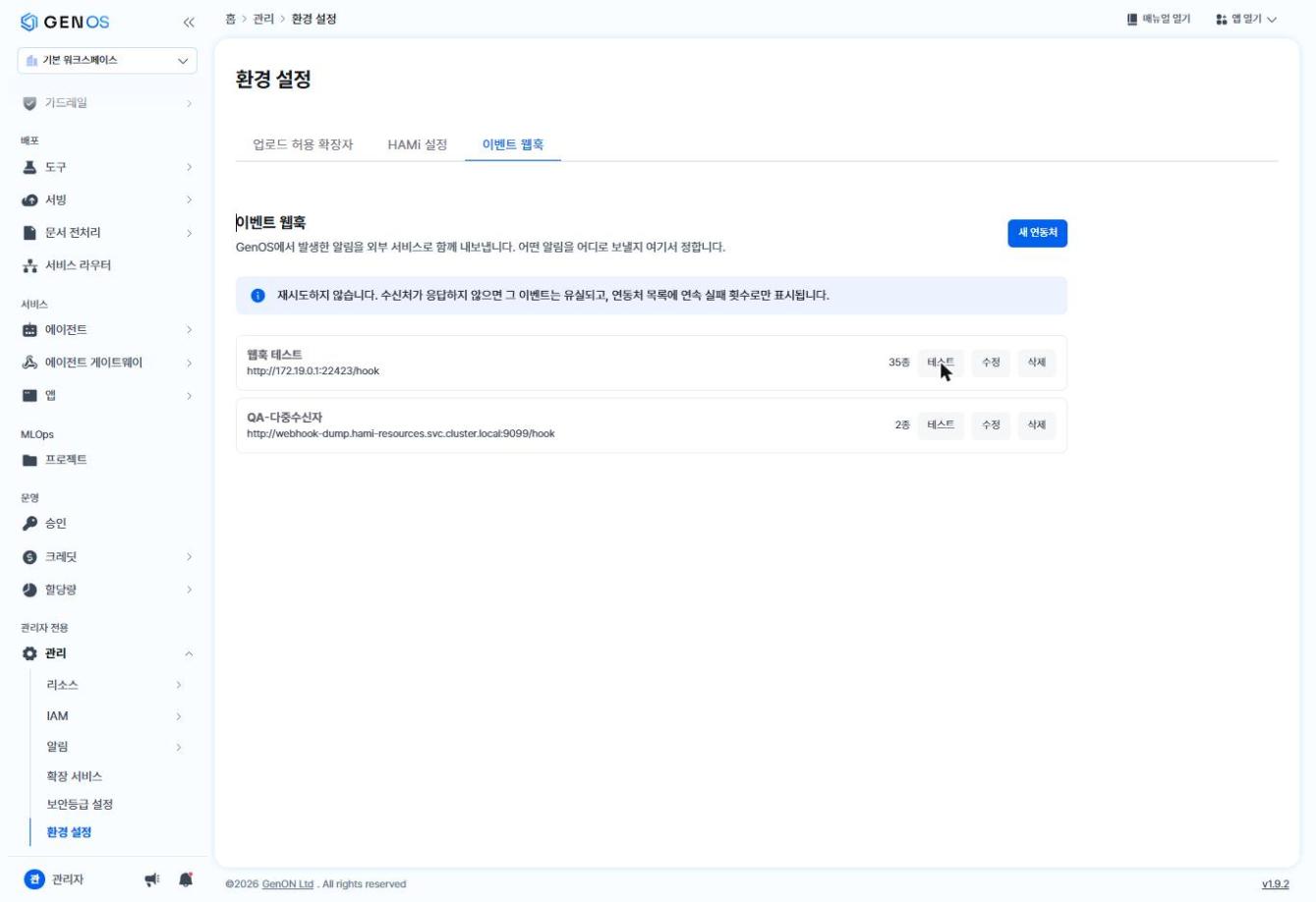Open the 기본 워크스페이스 workspace dropdown

[107, 60]
